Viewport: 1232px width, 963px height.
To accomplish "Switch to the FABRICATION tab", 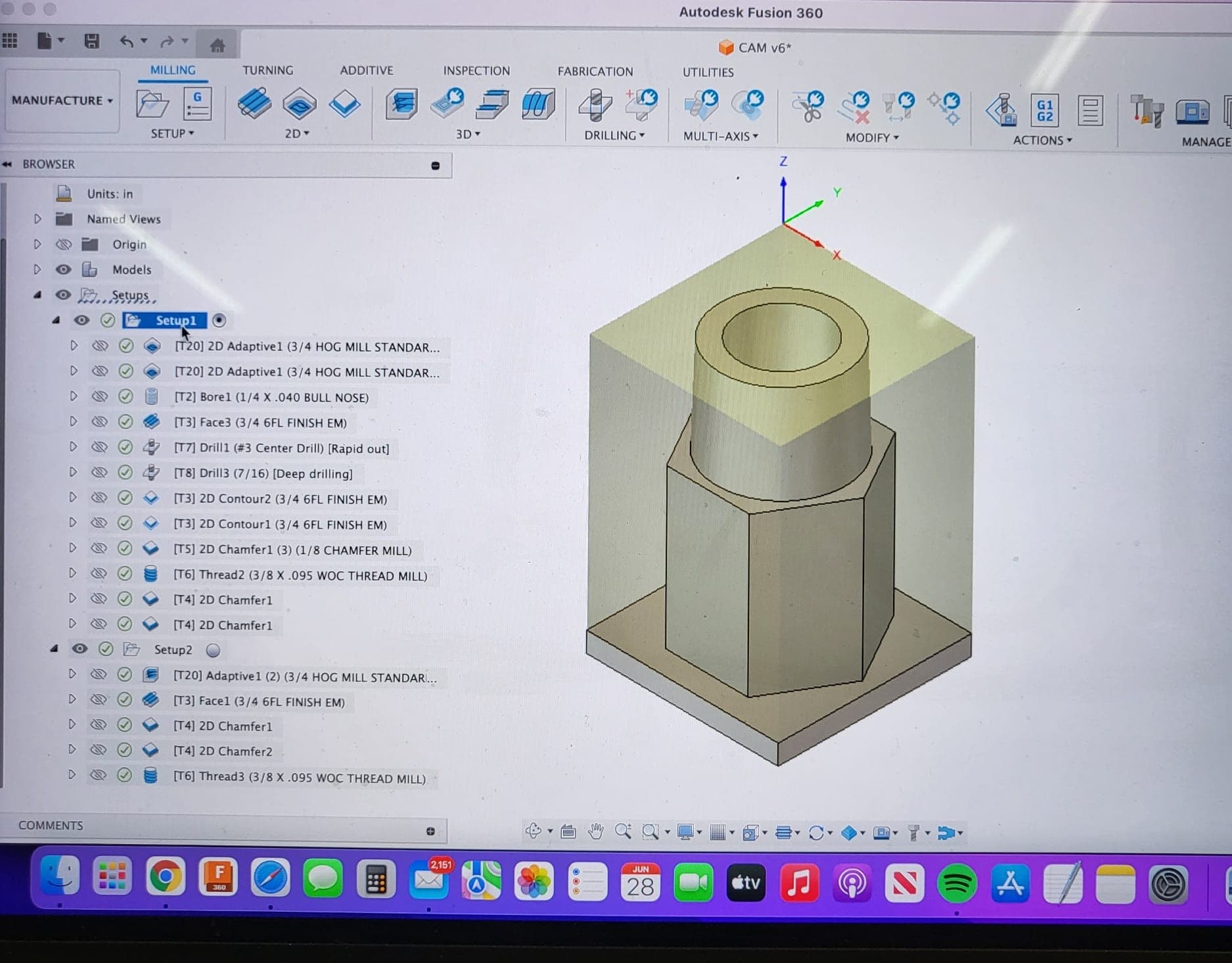I will (595, 72).
